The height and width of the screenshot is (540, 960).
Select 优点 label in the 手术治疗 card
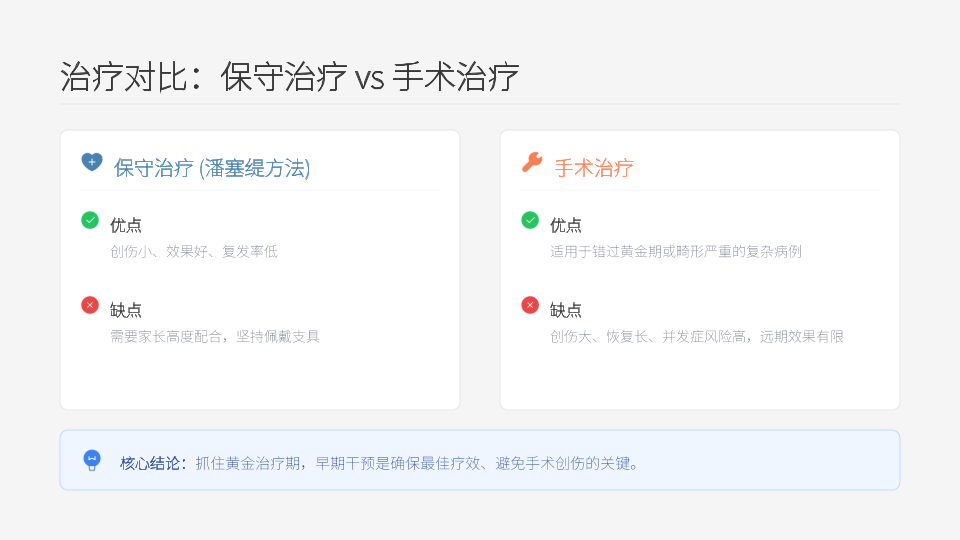[566, 225]
